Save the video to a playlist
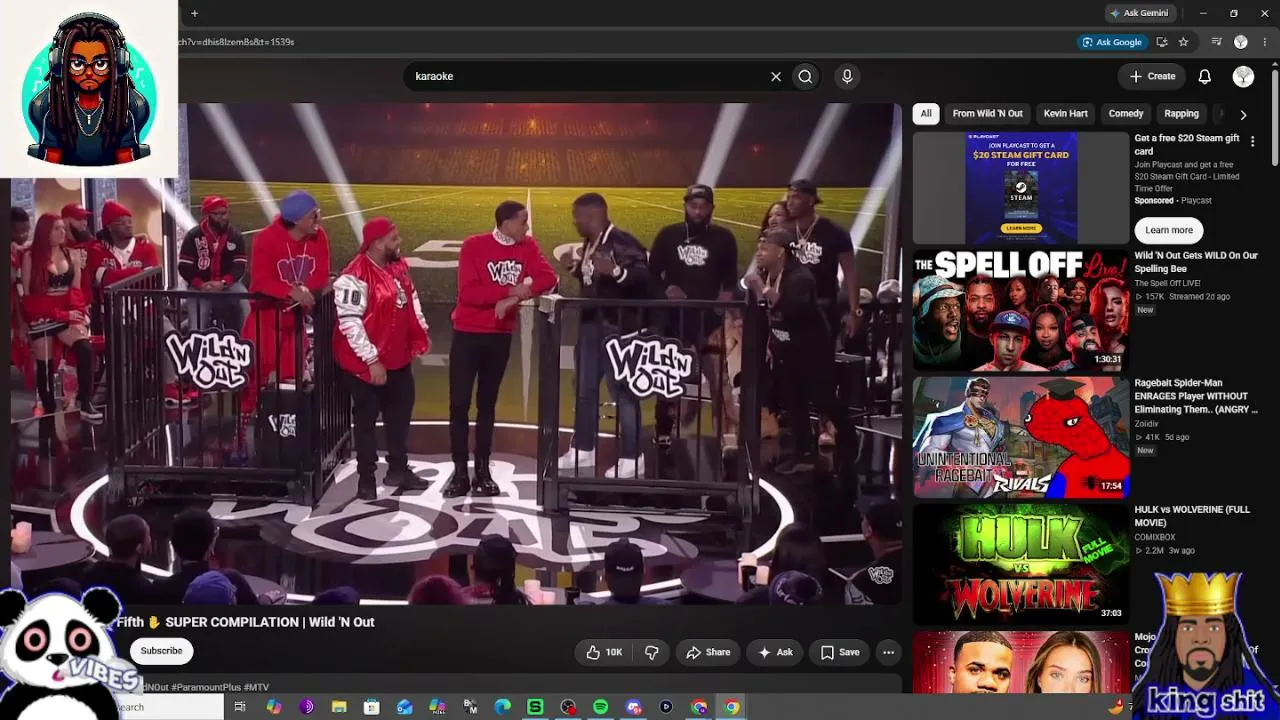Image resolution: width=1280 pixels, height=720 pixels. point(840,652)
